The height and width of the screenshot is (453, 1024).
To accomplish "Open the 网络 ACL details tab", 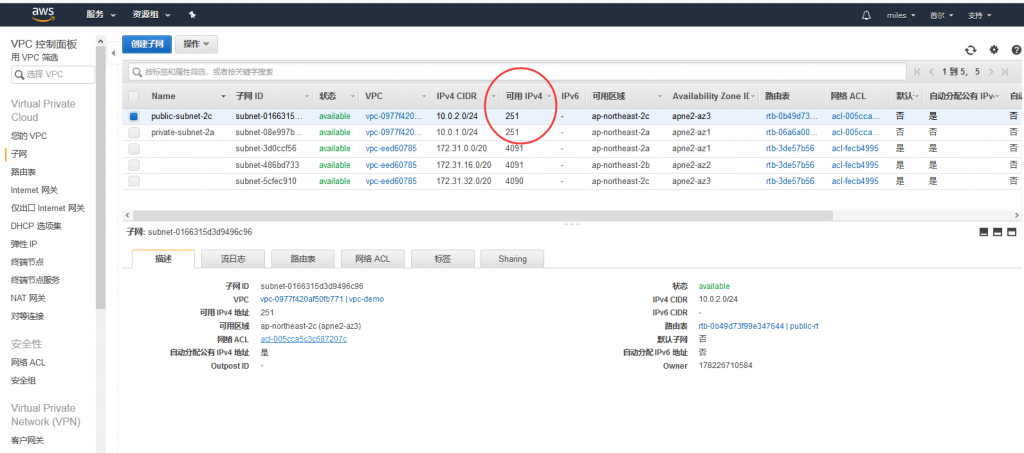I will point(371,259).
